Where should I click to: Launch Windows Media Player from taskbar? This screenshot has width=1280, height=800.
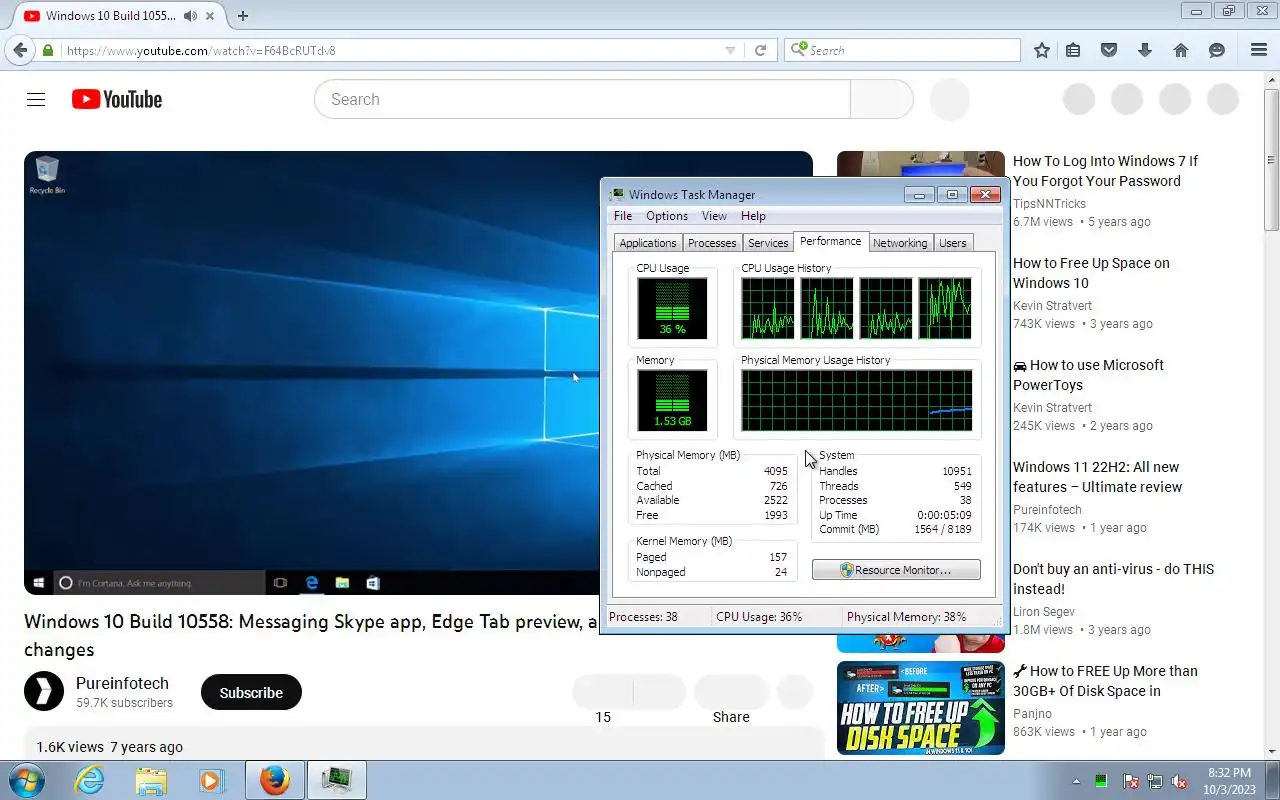pyautogui.click(x=211, y=780)
